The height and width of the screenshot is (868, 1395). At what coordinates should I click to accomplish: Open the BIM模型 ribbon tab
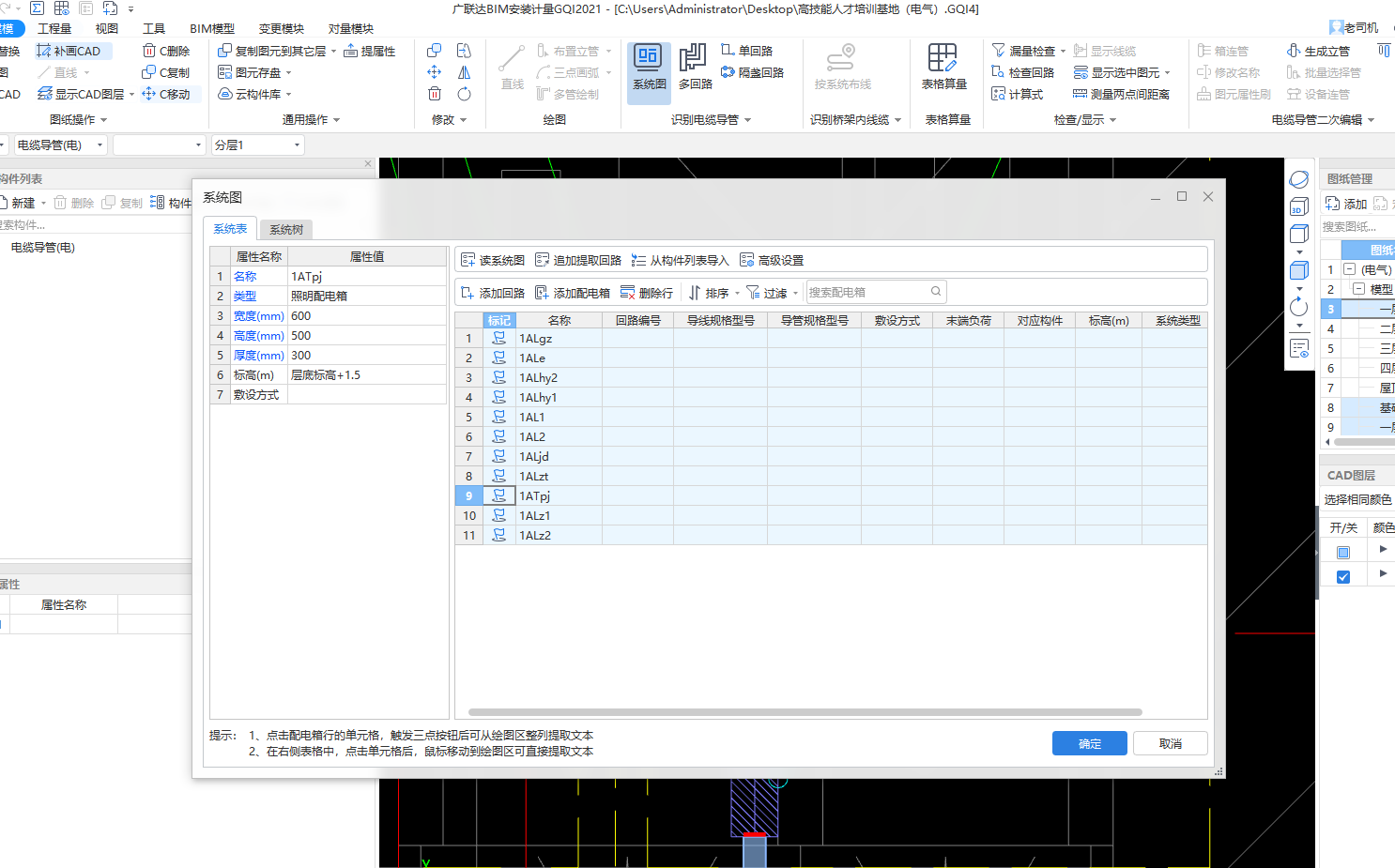(x=212, y=28)
